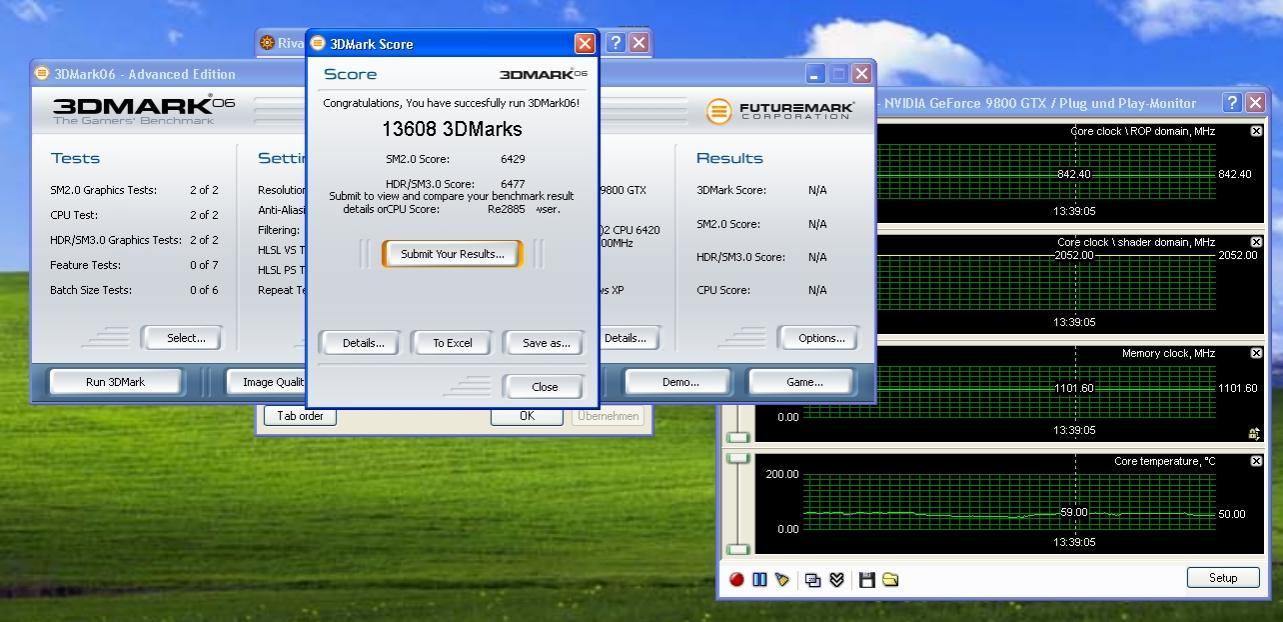Click 'Batch Size Tests:' label in Tests
The image size is (1283, 622).
[91, 290]
